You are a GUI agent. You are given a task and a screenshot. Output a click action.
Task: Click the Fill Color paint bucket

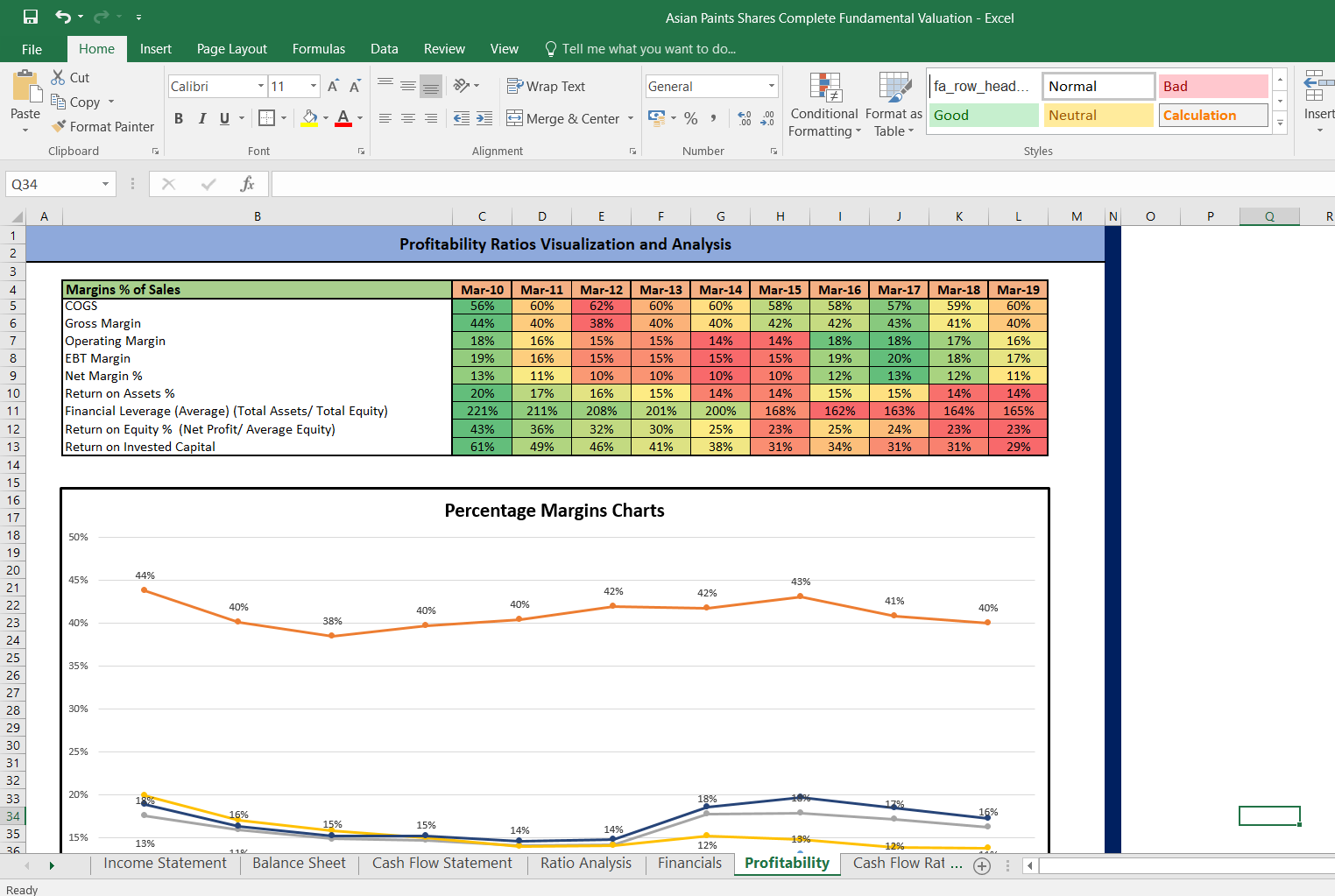(x=310, y=117)
